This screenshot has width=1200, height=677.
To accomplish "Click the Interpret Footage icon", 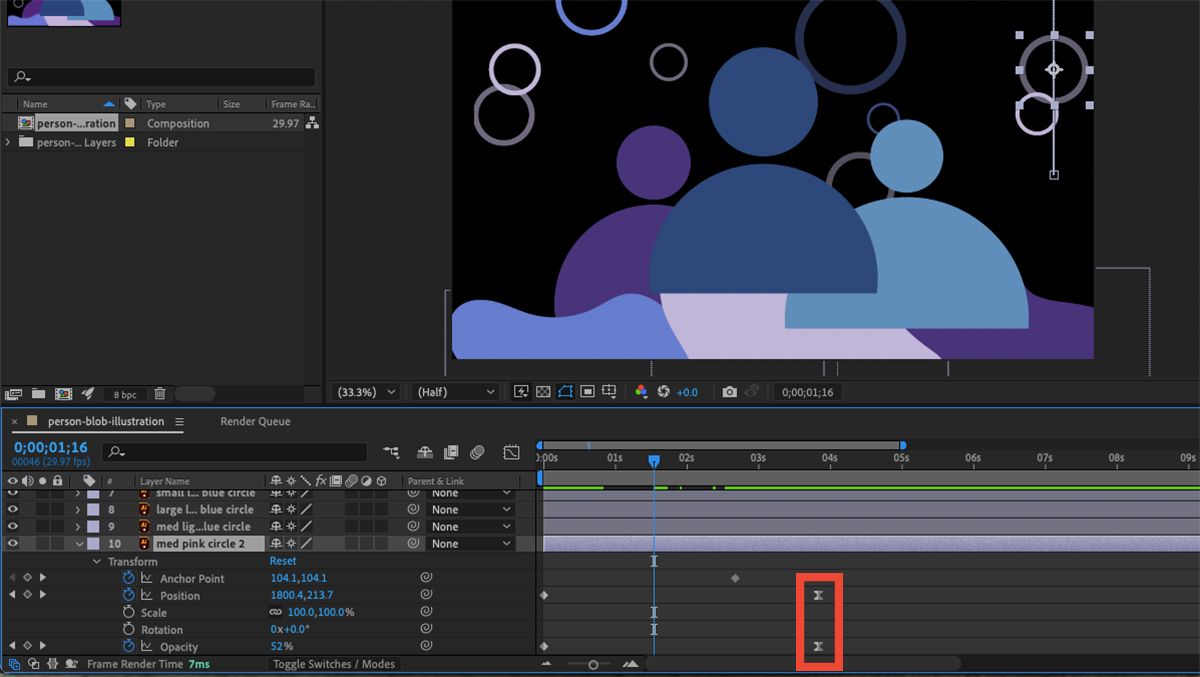I will 14,394.
